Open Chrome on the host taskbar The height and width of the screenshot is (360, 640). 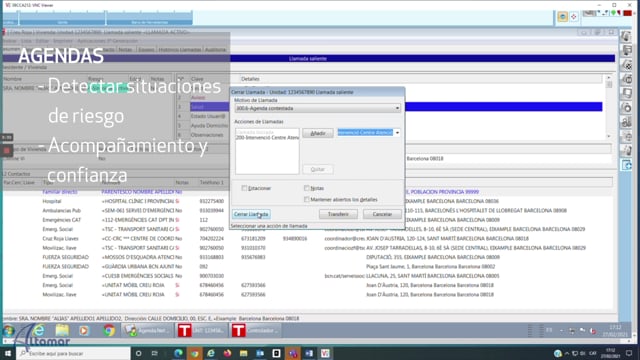coord(195,353)
